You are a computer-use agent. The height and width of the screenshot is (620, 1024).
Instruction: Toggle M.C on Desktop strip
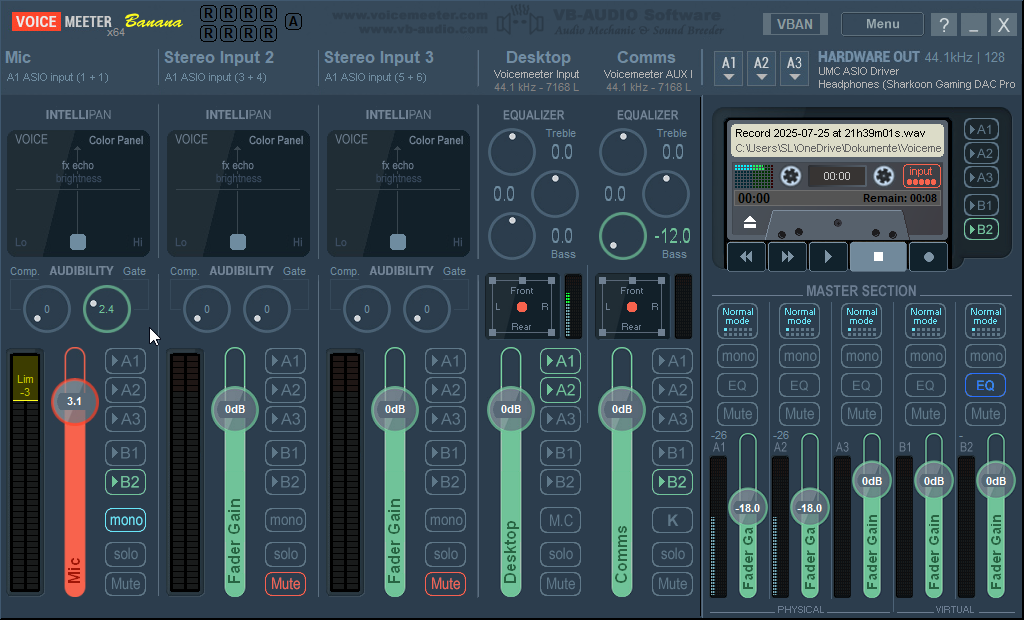point(560,520)
